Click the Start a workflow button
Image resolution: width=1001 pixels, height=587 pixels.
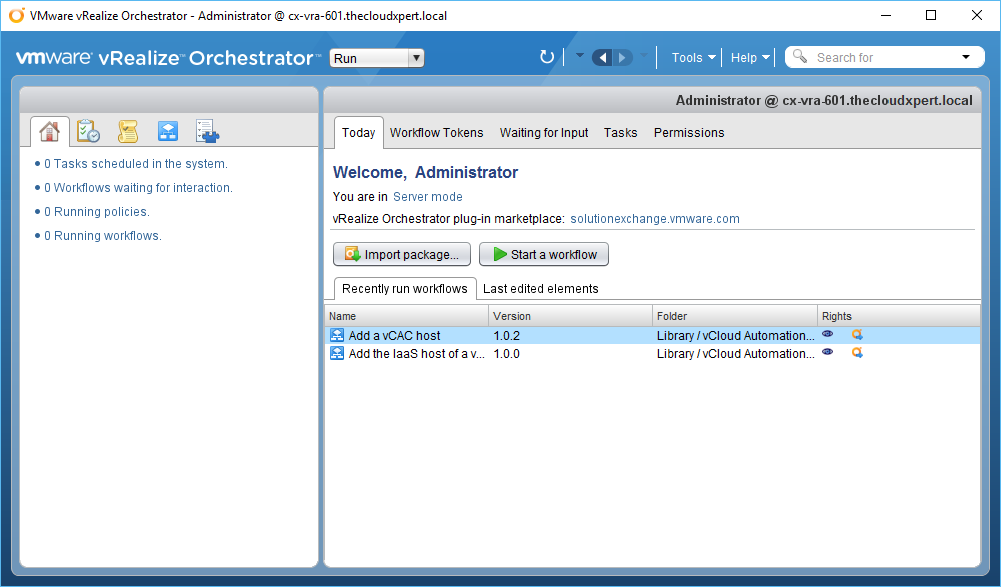coord(544,254)
